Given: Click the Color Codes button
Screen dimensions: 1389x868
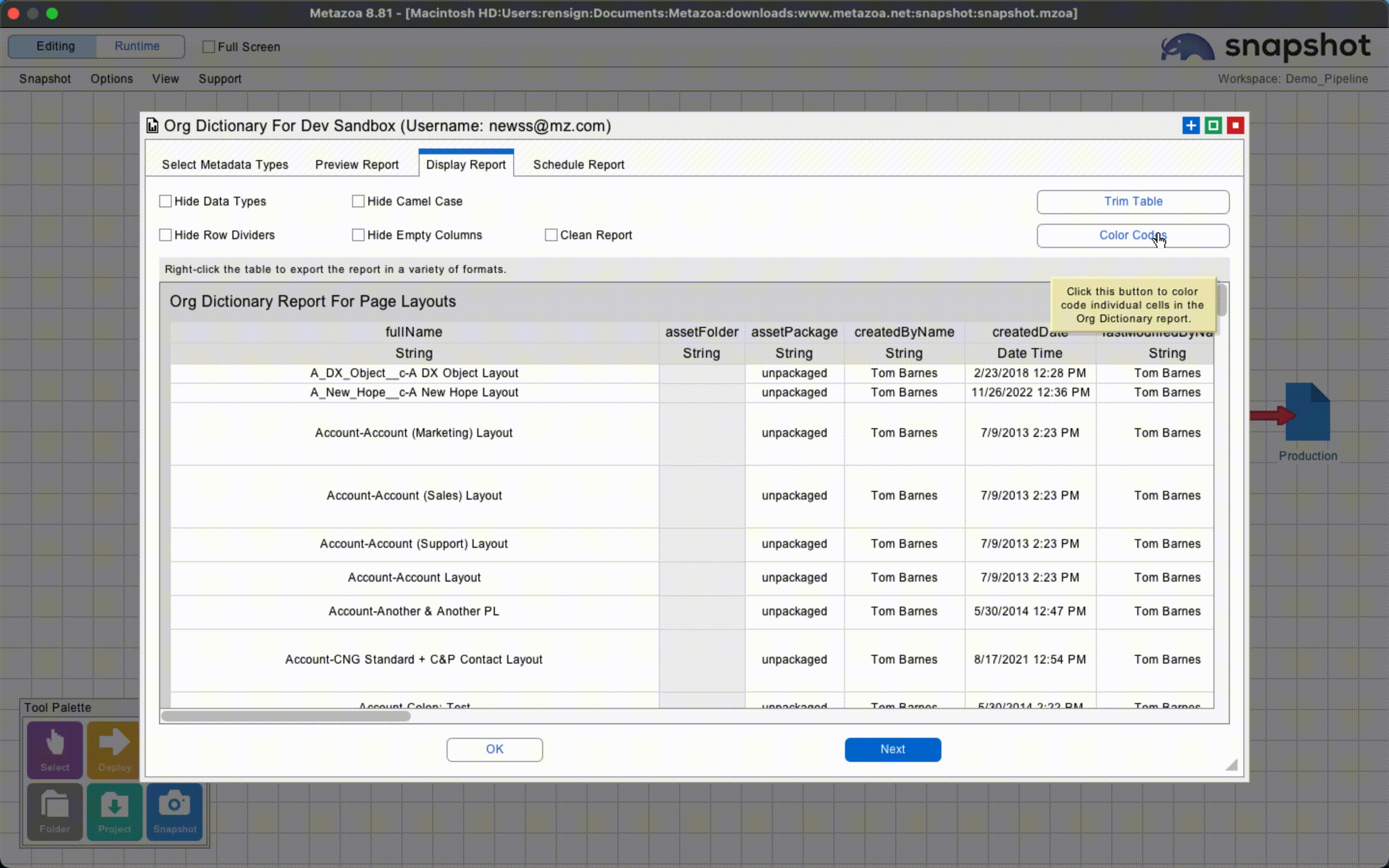Looking at the screenshot, I should tap(1132, 235).
